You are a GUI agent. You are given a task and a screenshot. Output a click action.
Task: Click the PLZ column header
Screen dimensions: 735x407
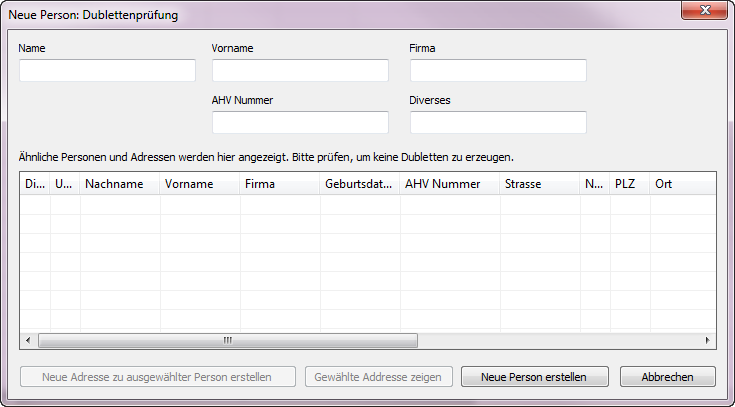point(629,184)
